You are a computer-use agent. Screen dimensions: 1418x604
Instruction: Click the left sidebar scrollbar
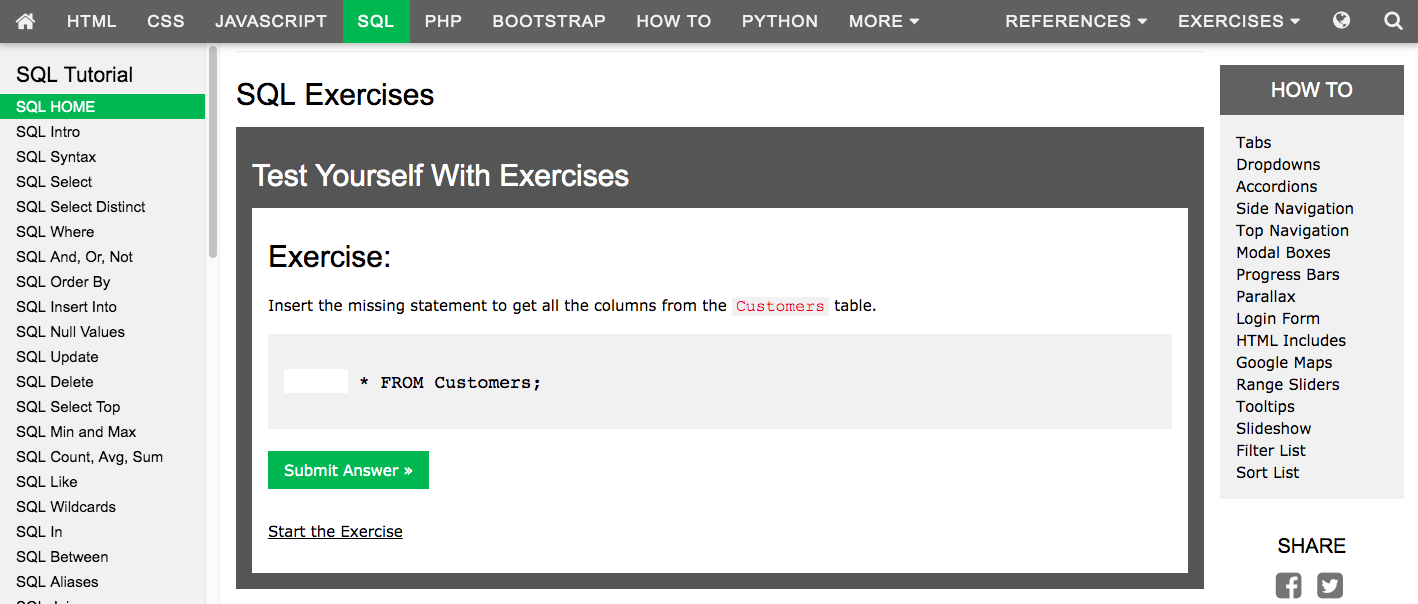click(x=213, y=151)
